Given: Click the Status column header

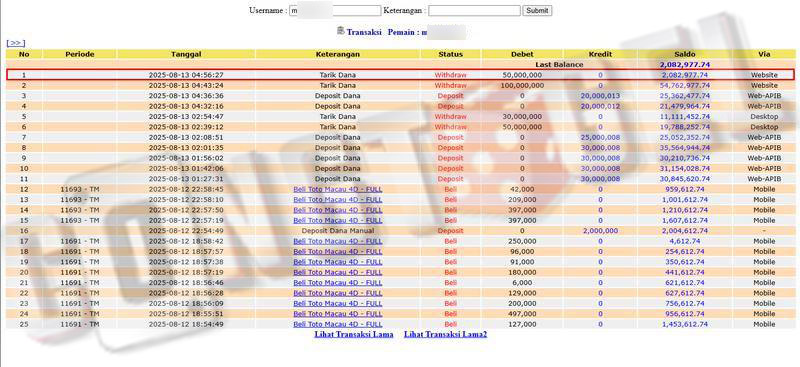Looking at the screenshot, I should [x=451, y=54].
